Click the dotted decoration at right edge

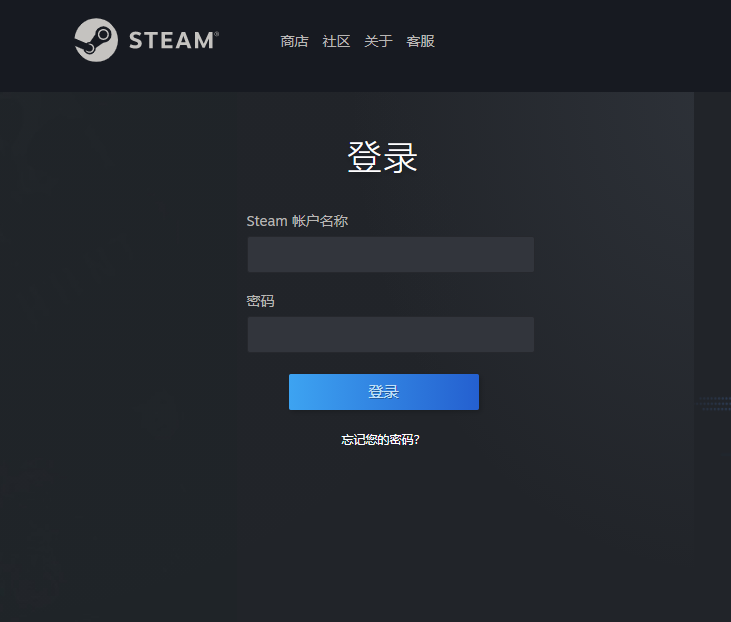coord(713,403)
